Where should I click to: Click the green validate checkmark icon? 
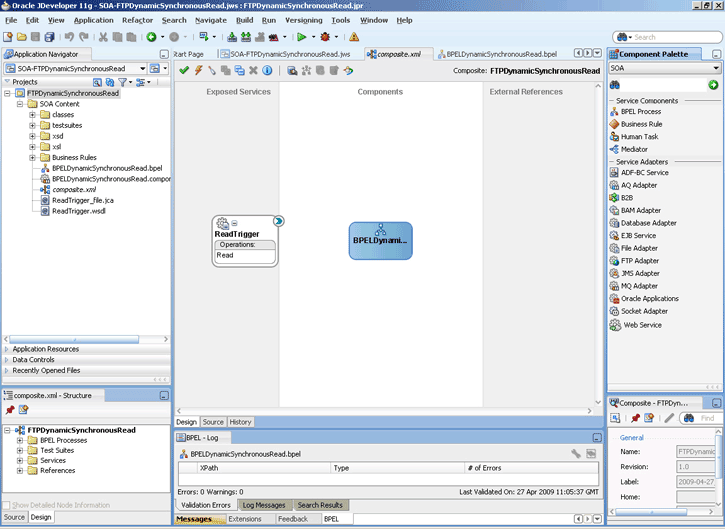pos(184,71)
